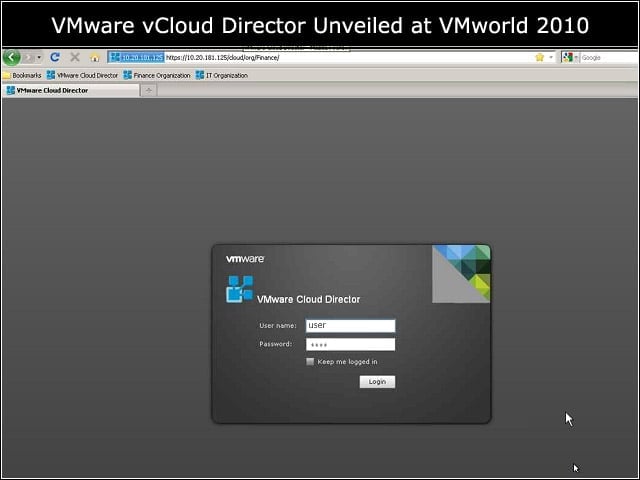Viewport: 640px width, 480px height.
Task: Open the Bookmarks folder in bookmarks bar
Action: (22, 76)
